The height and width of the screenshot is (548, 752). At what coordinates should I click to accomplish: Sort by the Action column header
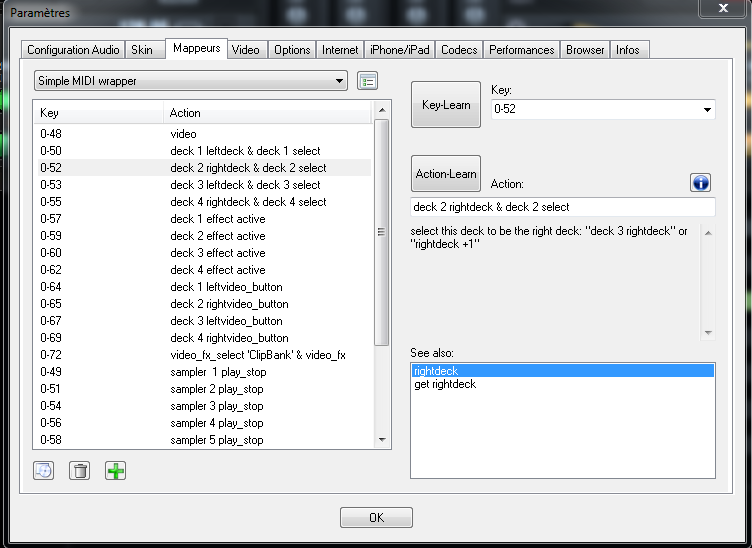click(x=265, y=113)
